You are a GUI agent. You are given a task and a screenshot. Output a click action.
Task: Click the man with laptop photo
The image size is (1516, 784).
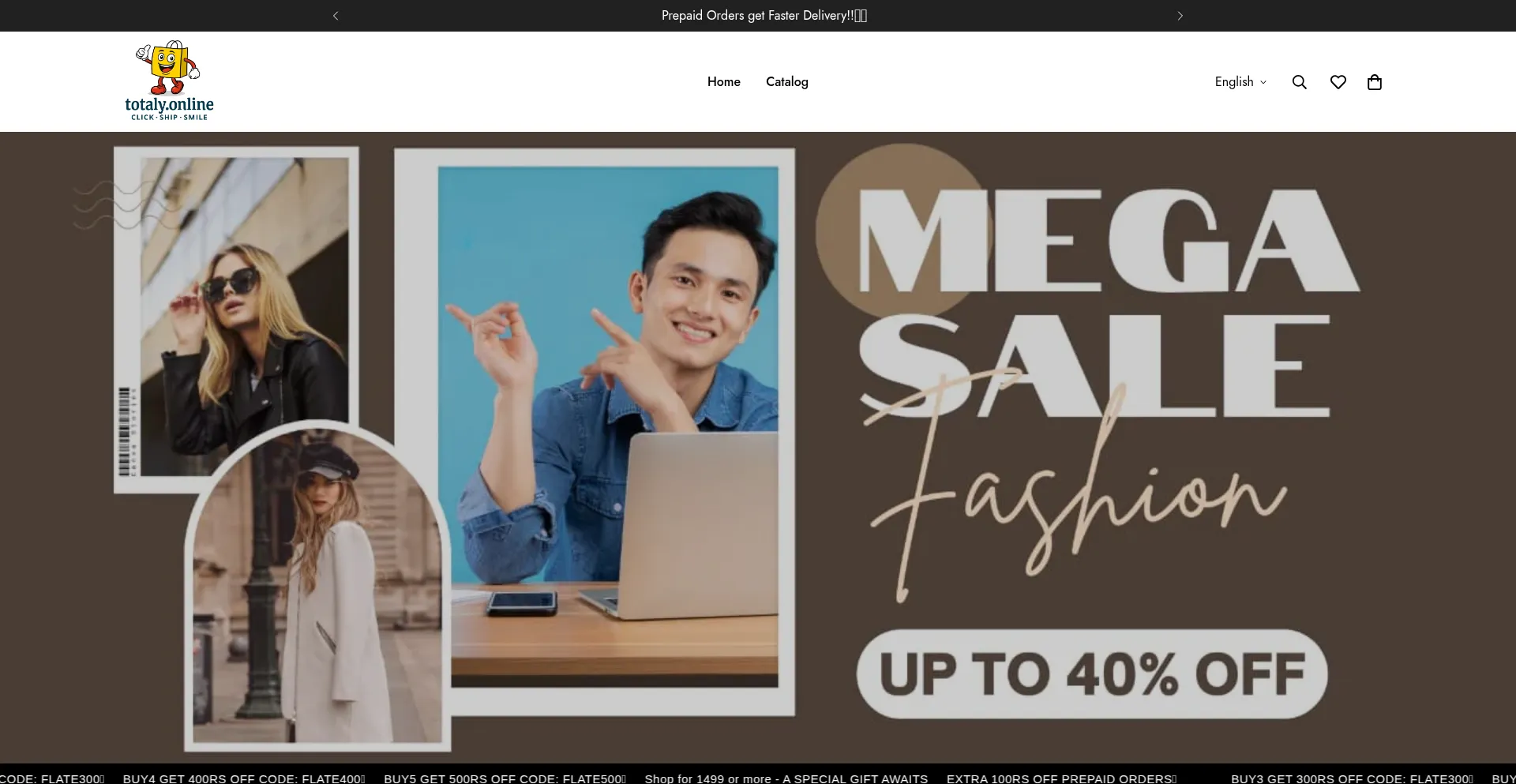coord(608,426)
